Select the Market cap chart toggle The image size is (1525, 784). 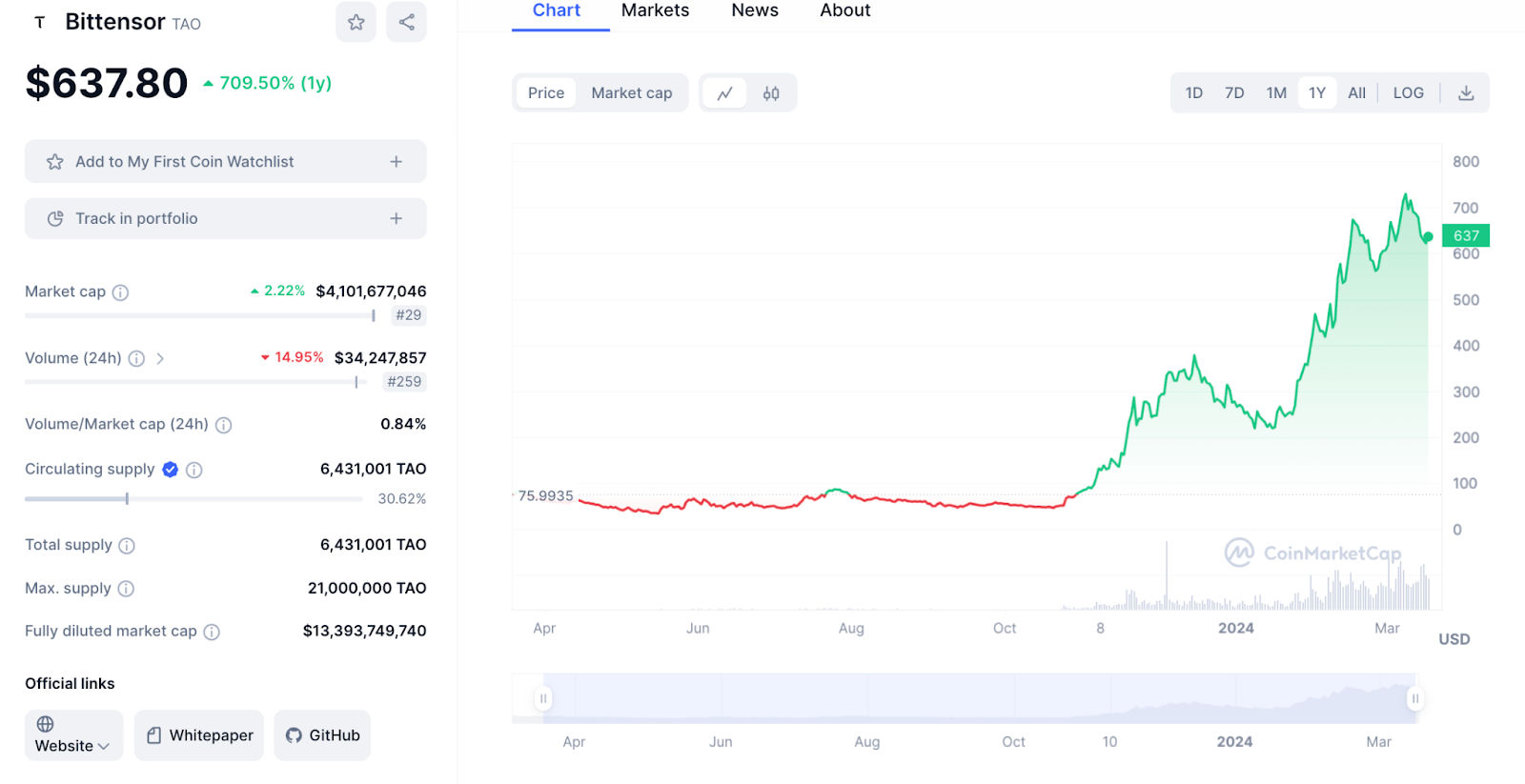632,93
